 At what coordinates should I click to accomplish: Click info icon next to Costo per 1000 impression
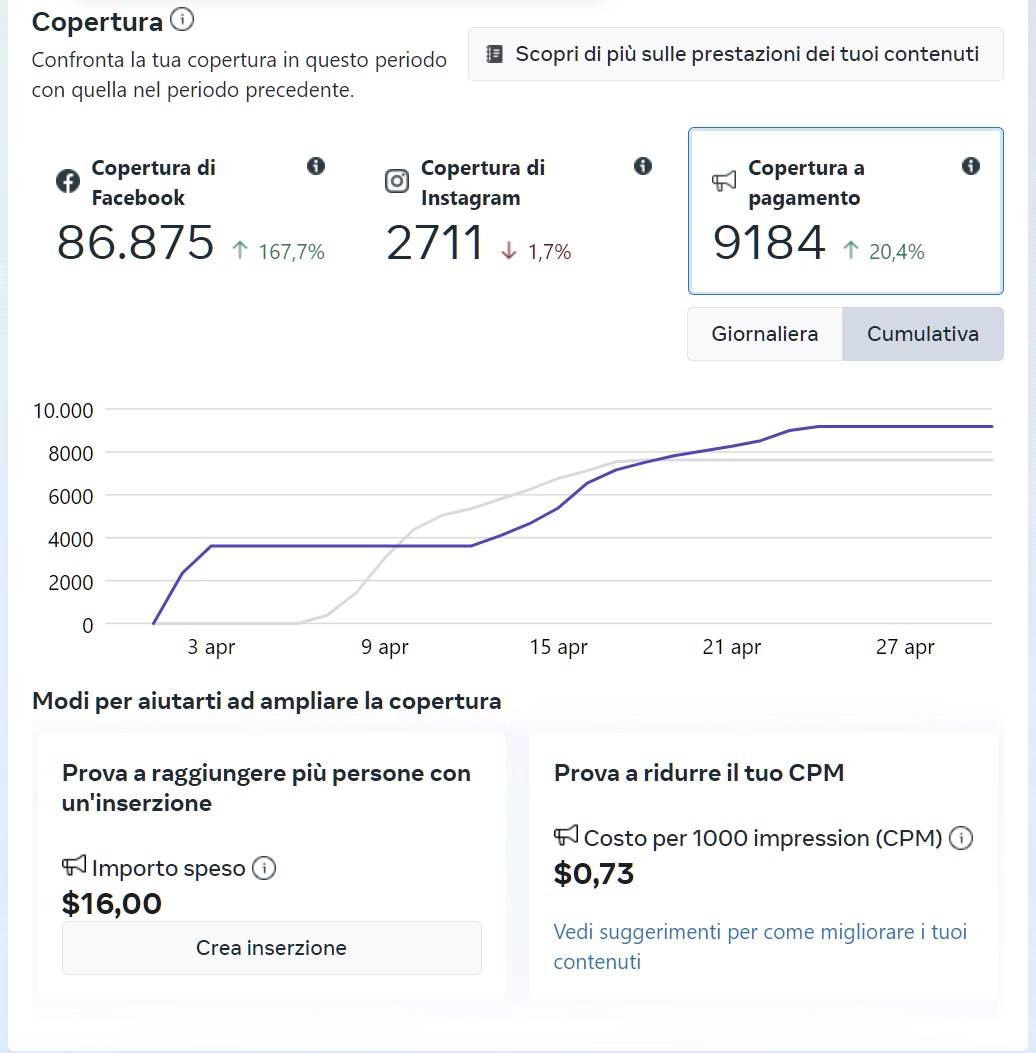click(x=960, y=838)
